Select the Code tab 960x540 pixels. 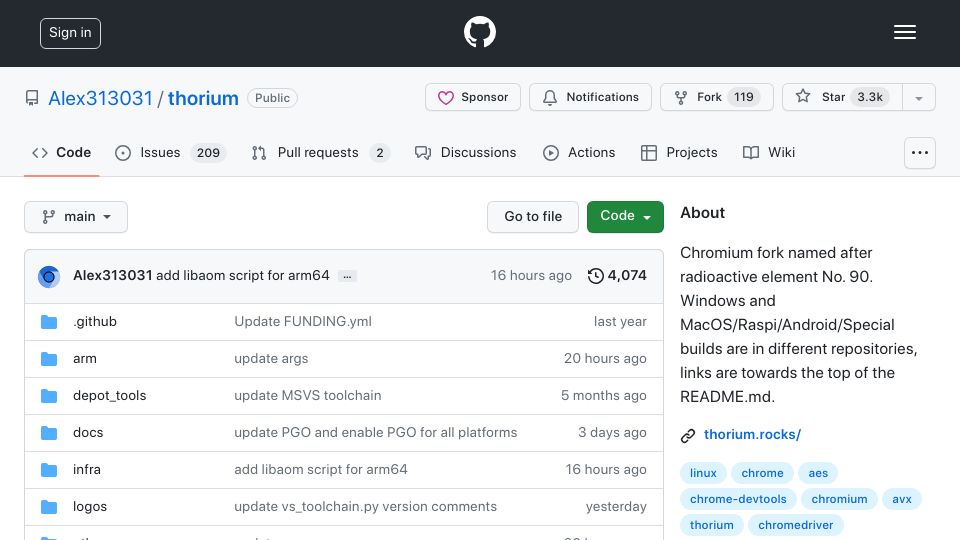61,152
